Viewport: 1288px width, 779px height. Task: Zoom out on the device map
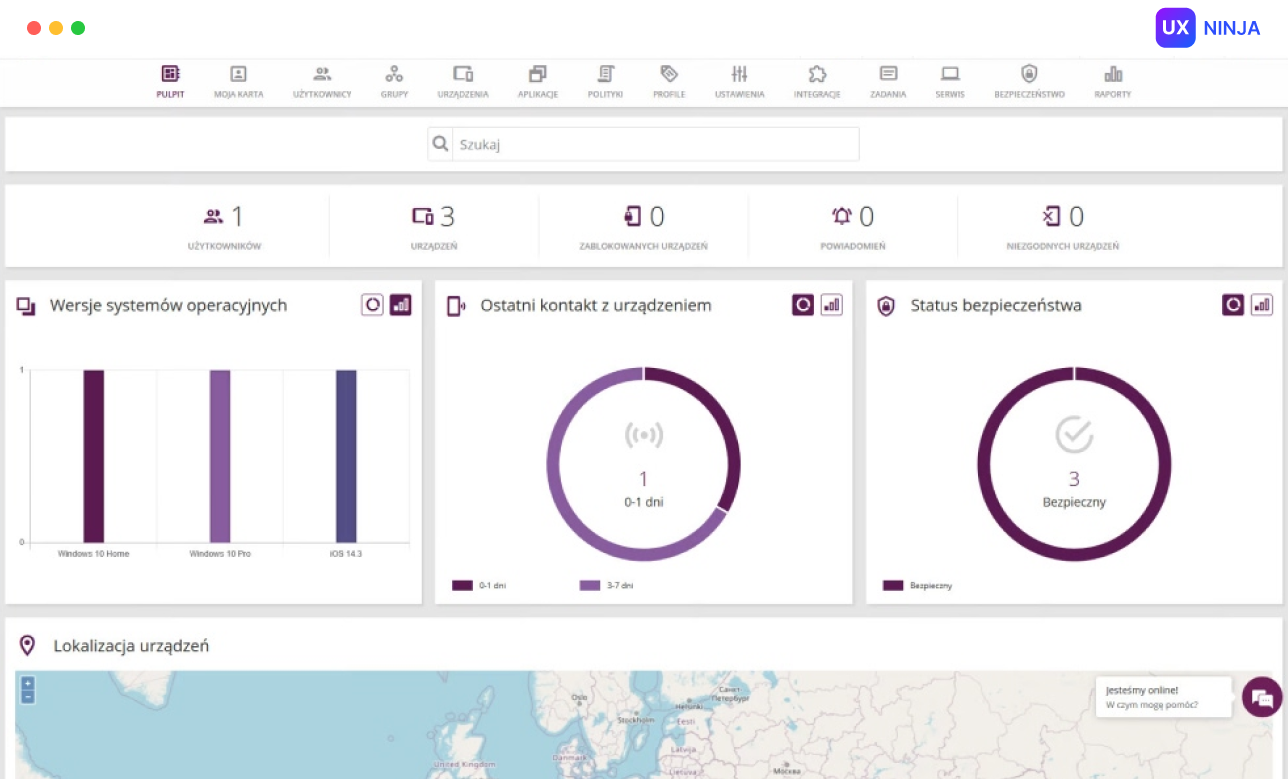tap(28, 697)
